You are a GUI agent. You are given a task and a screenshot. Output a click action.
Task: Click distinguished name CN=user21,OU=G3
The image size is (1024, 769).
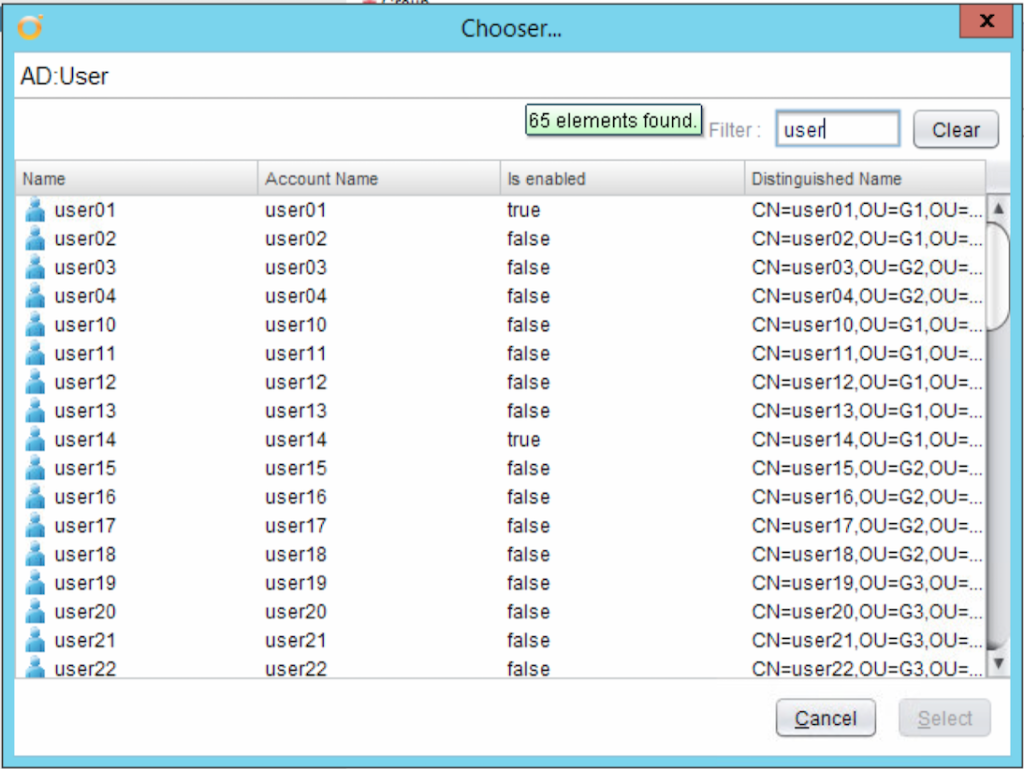click(867, 641)
